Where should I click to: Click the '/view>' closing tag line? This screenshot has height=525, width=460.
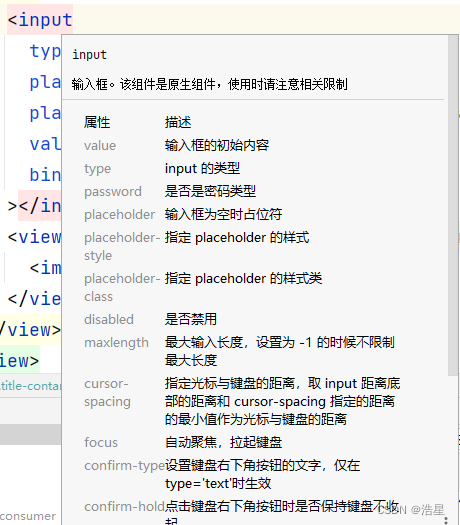30,330
